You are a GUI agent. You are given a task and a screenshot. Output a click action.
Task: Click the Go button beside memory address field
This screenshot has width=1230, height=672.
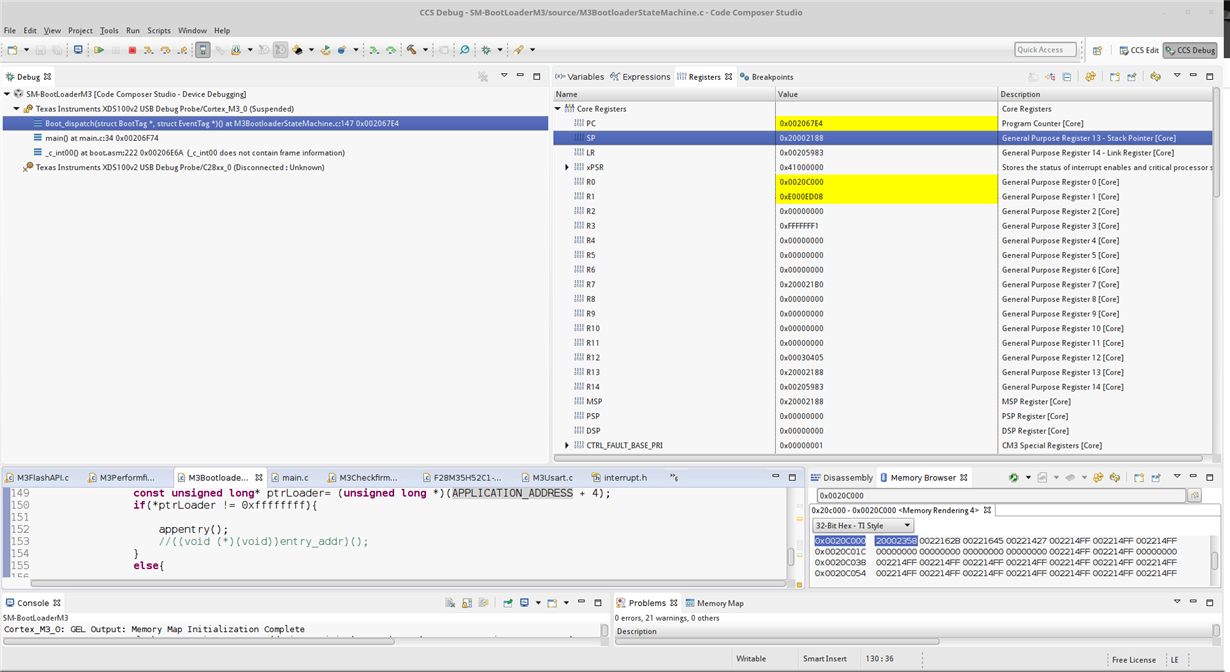pos(1194,496)
